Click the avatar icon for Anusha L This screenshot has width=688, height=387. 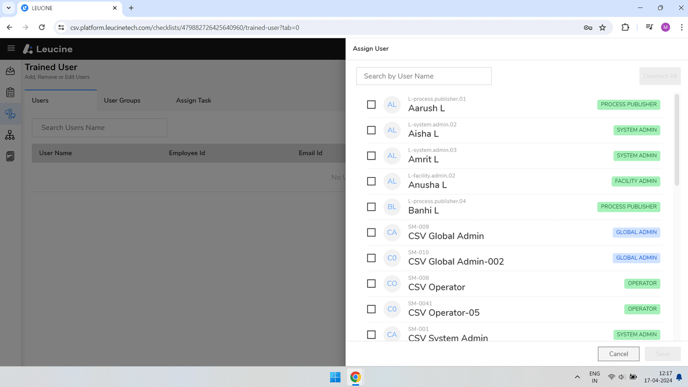pyautogui.click(x=392, y=181)
